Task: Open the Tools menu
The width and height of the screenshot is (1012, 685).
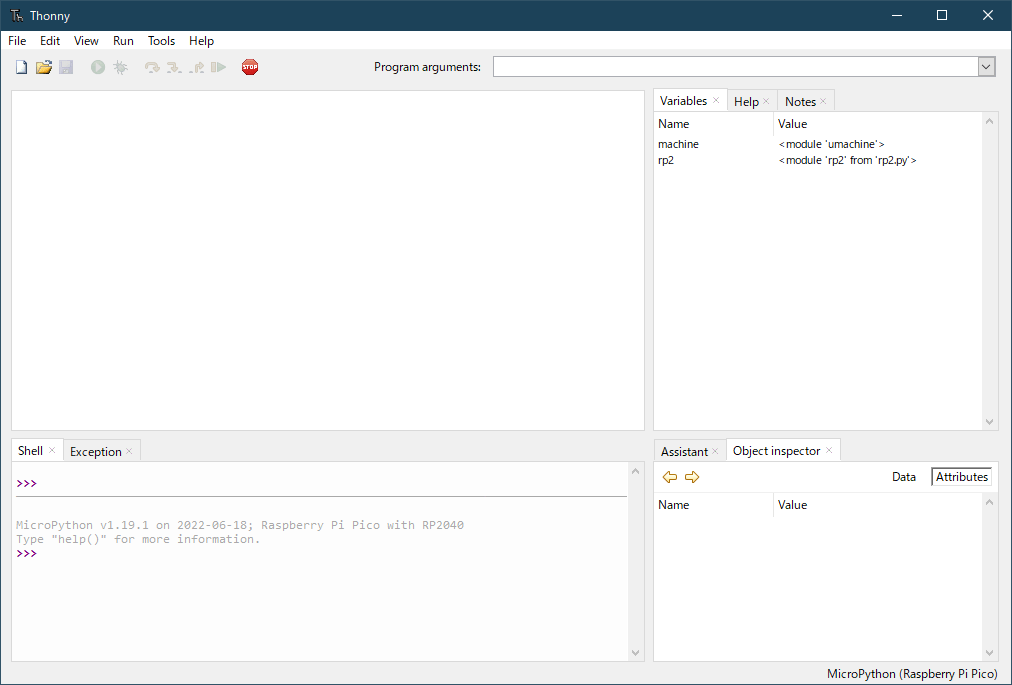Action: pyautogui.click(x=161, y=41)
